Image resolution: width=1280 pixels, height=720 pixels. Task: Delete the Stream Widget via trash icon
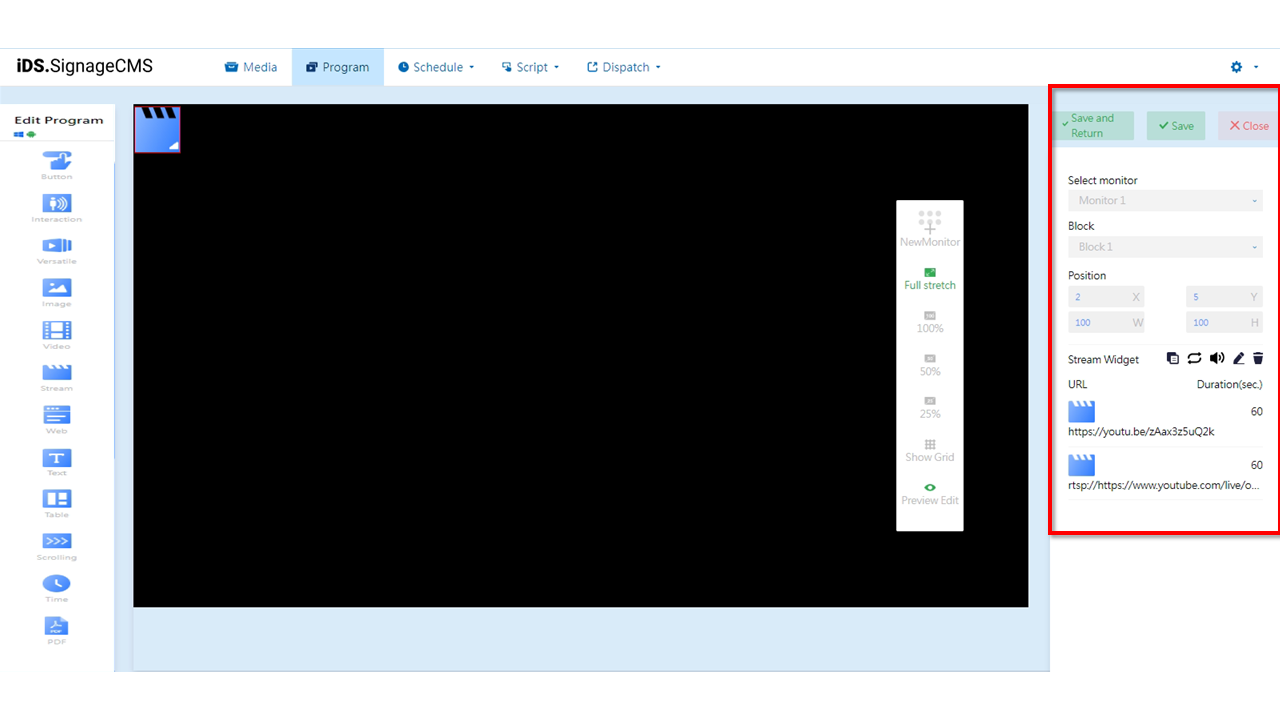click(x=1258, y=358)
